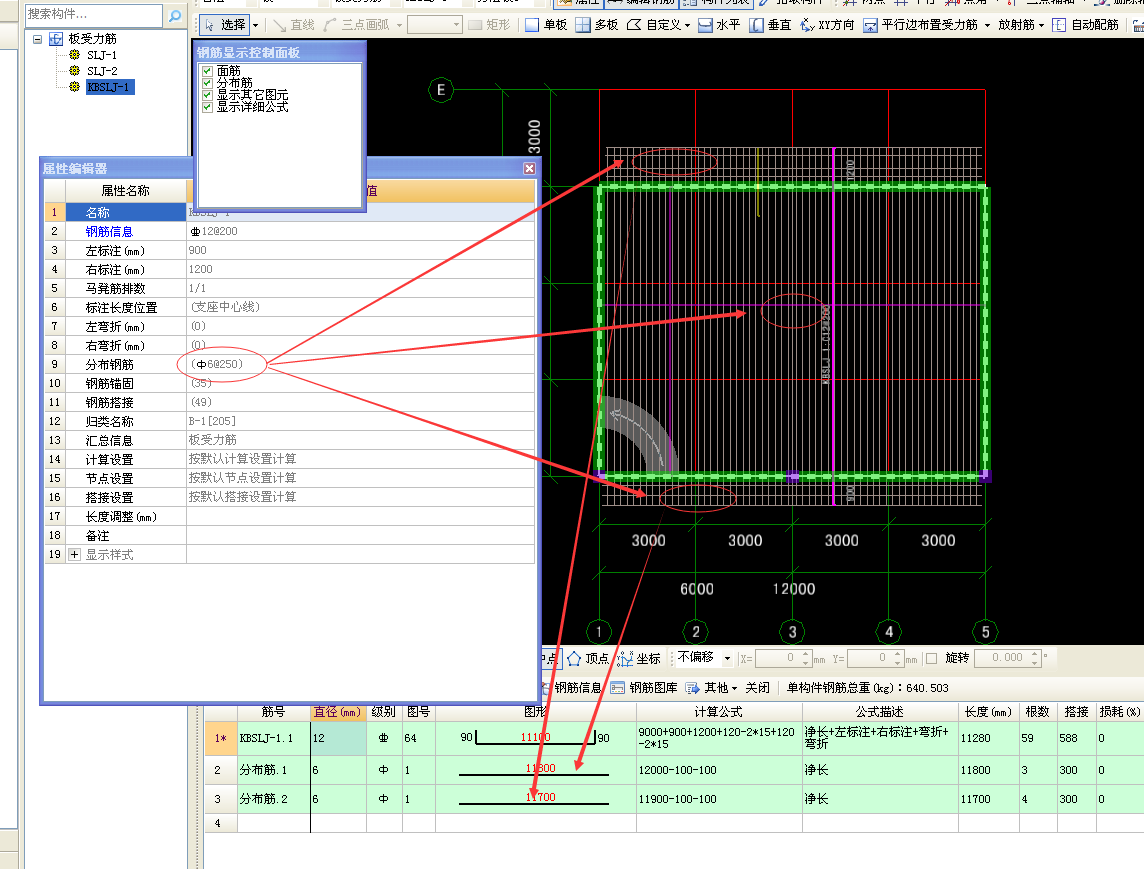Toggle 显示其它图元 checkbox
The height and width of the screenshot is (869, 1144).
pos(207,95)
